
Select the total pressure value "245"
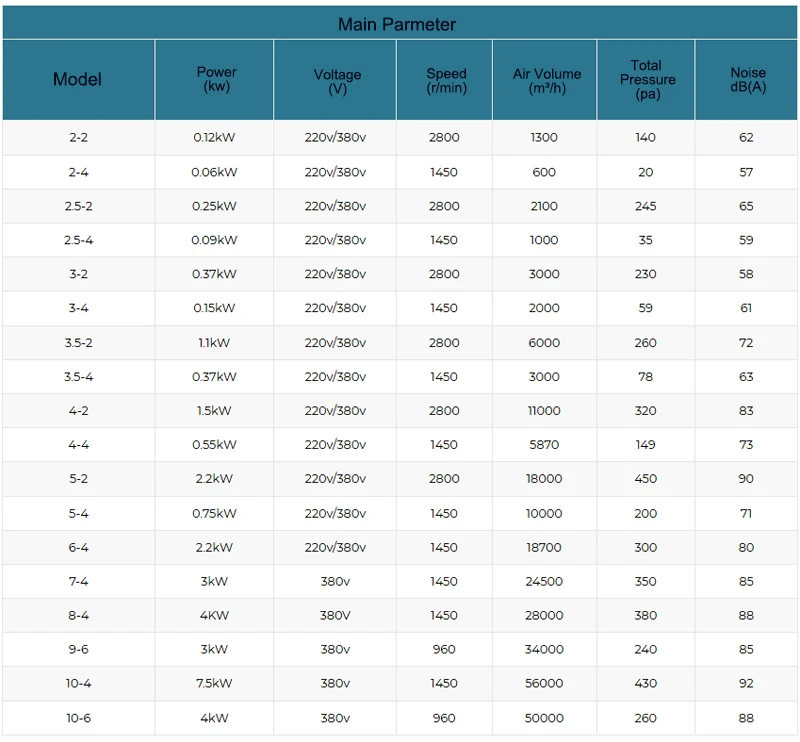click(x=645, y=206)
